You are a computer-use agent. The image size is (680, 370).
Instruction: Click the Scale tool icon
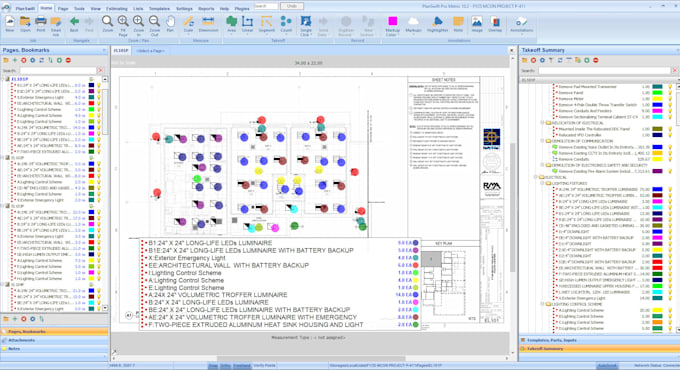tap(189, 21)
